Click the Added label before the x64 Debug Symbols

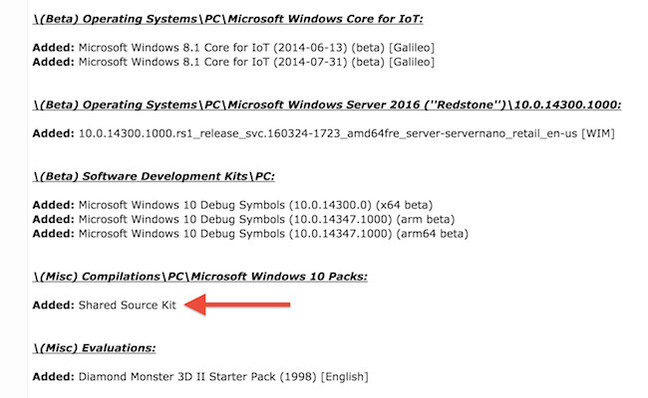click(x=54, y=205)
